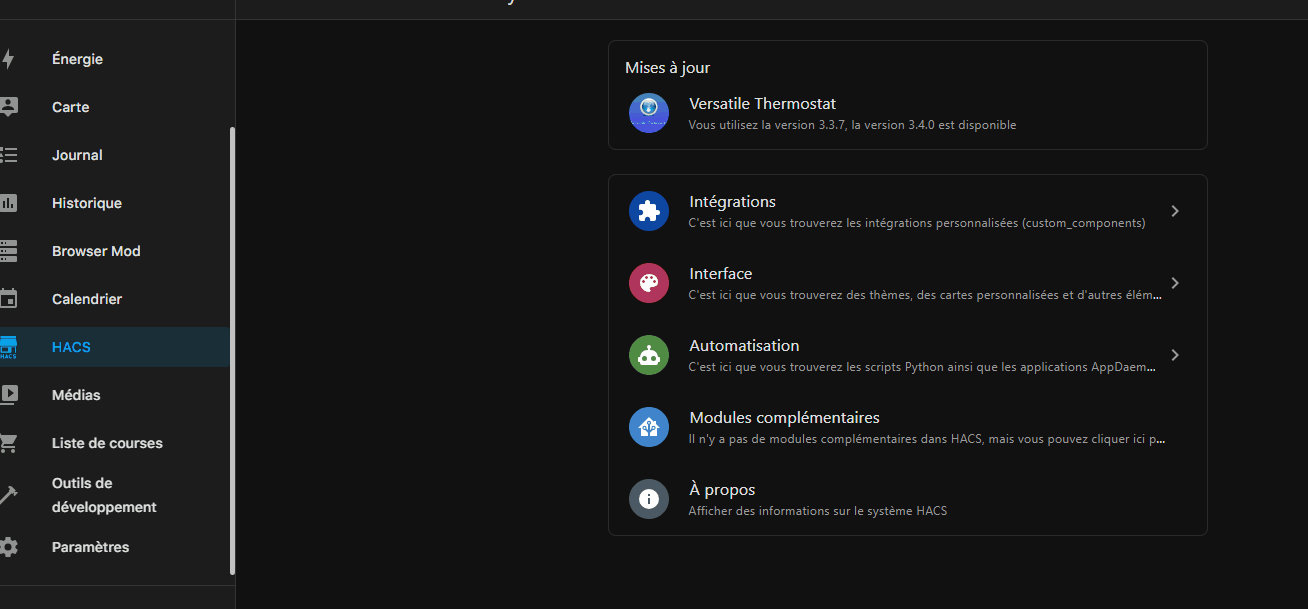
Task: Open the À propos title
Action: tap(722, 490)
